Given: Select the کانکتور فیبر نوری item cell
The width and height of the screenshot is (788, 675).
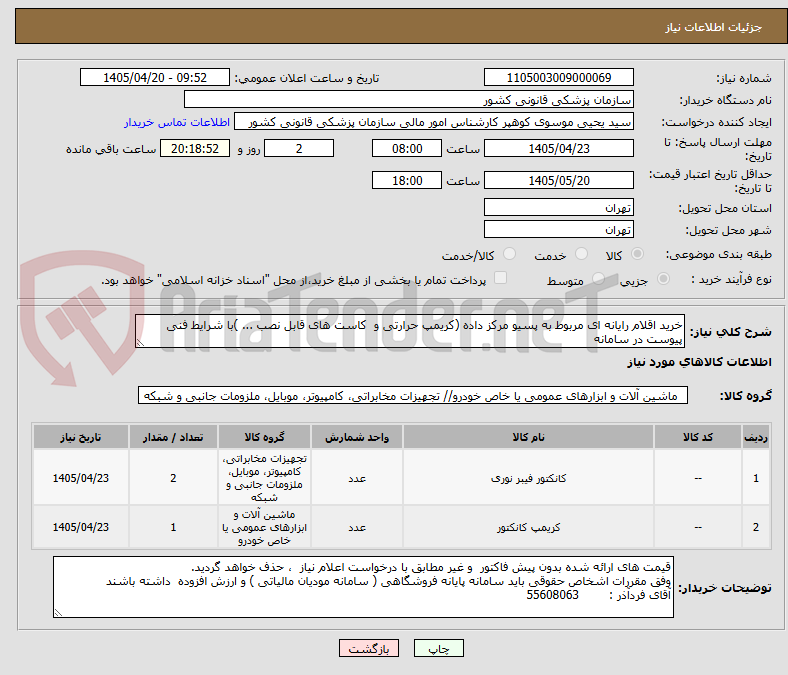Looking at the screenshot, I should (528, 478).
